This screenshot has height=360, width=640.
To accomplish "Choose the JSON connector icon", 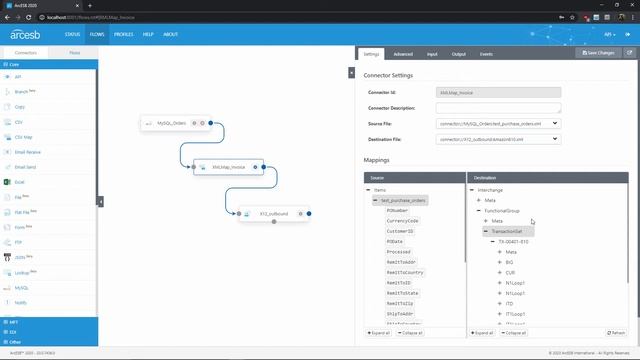I will (x=7, y=258).
